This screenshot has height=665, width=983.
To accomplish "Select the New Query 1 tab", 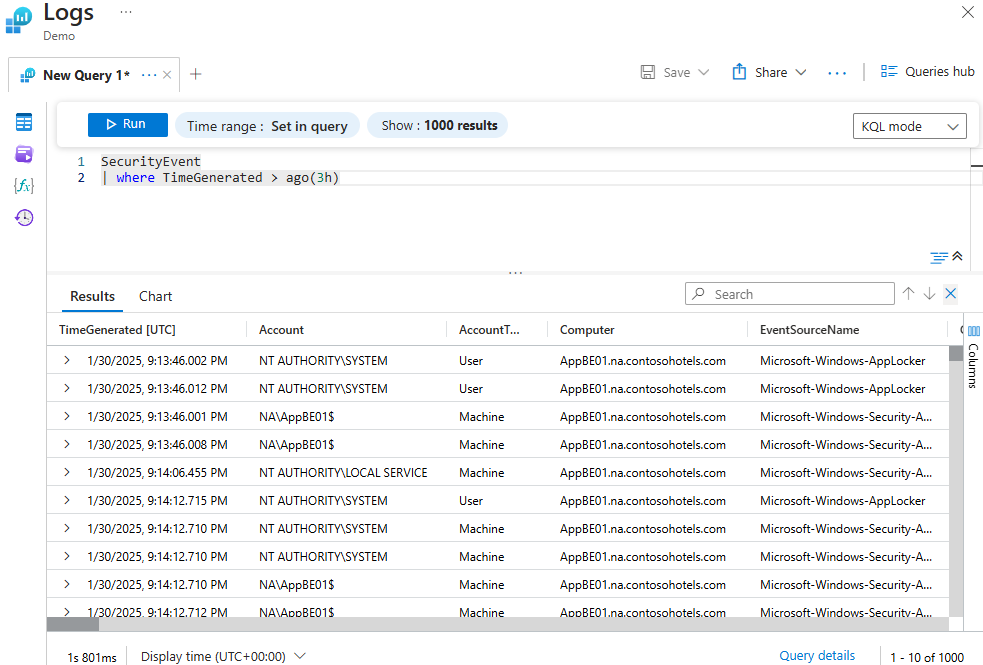I will click(x=86, y=75).
